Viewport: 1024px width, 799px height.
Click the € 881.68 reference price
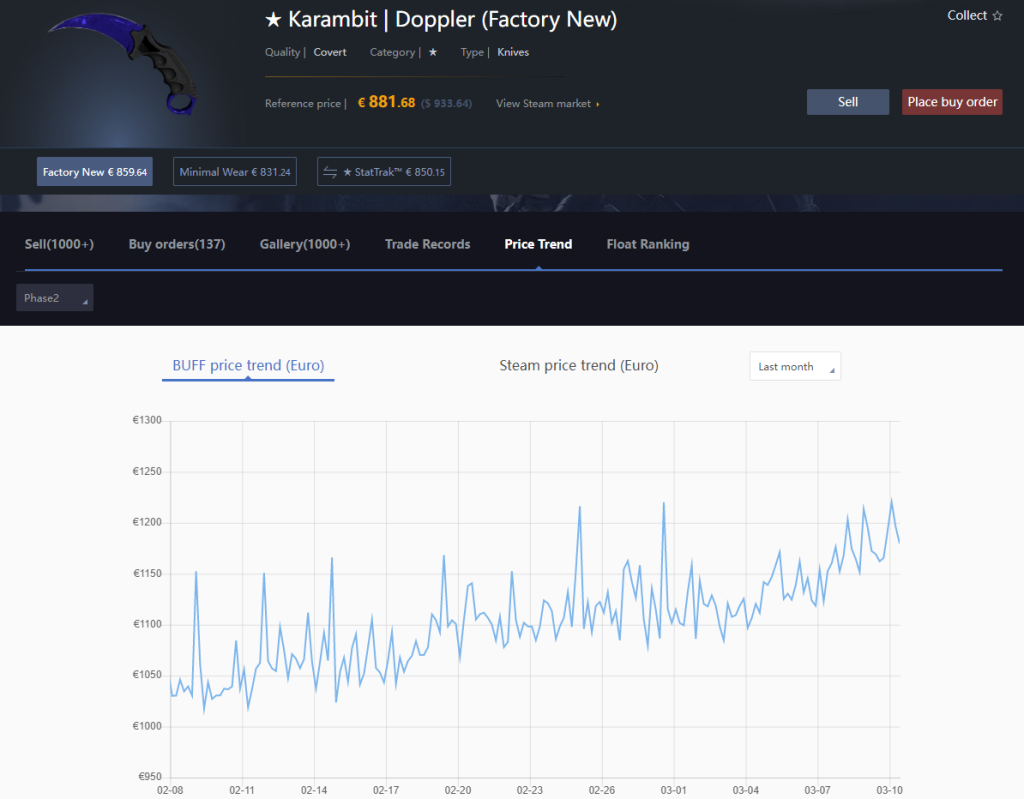[x=387, y=102]
